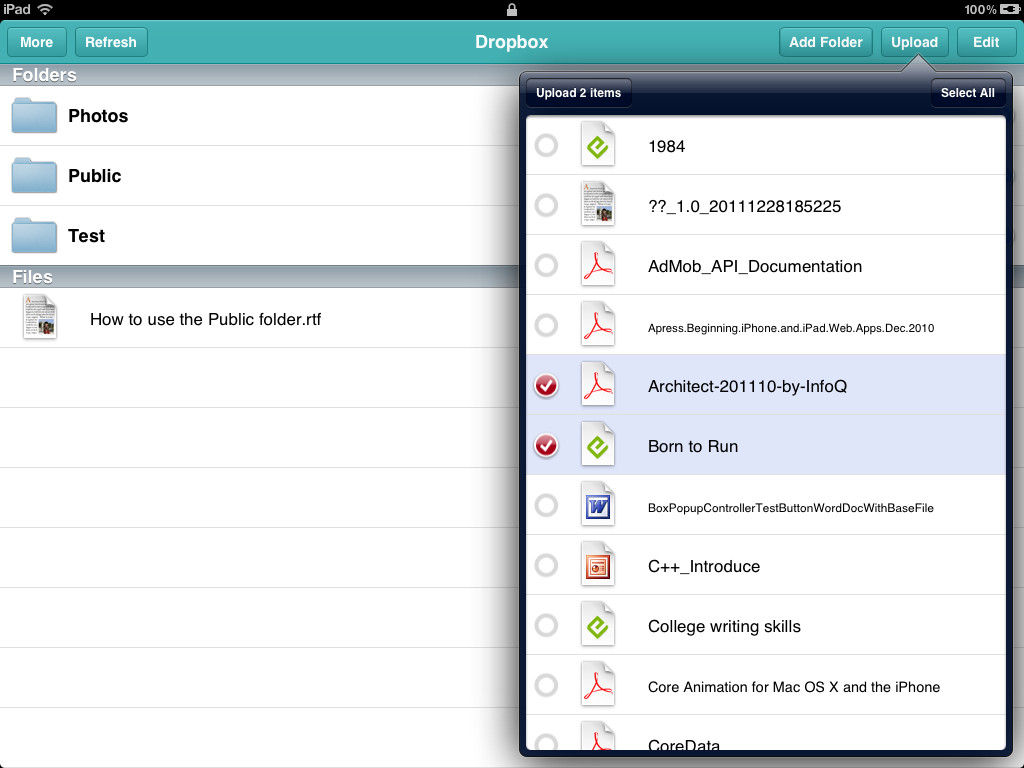This screenshot has width=1024, height=768.
Task: Tap the RTF document icon for Public folder guide
Action: pyautogui.click(x=40, y=317)
